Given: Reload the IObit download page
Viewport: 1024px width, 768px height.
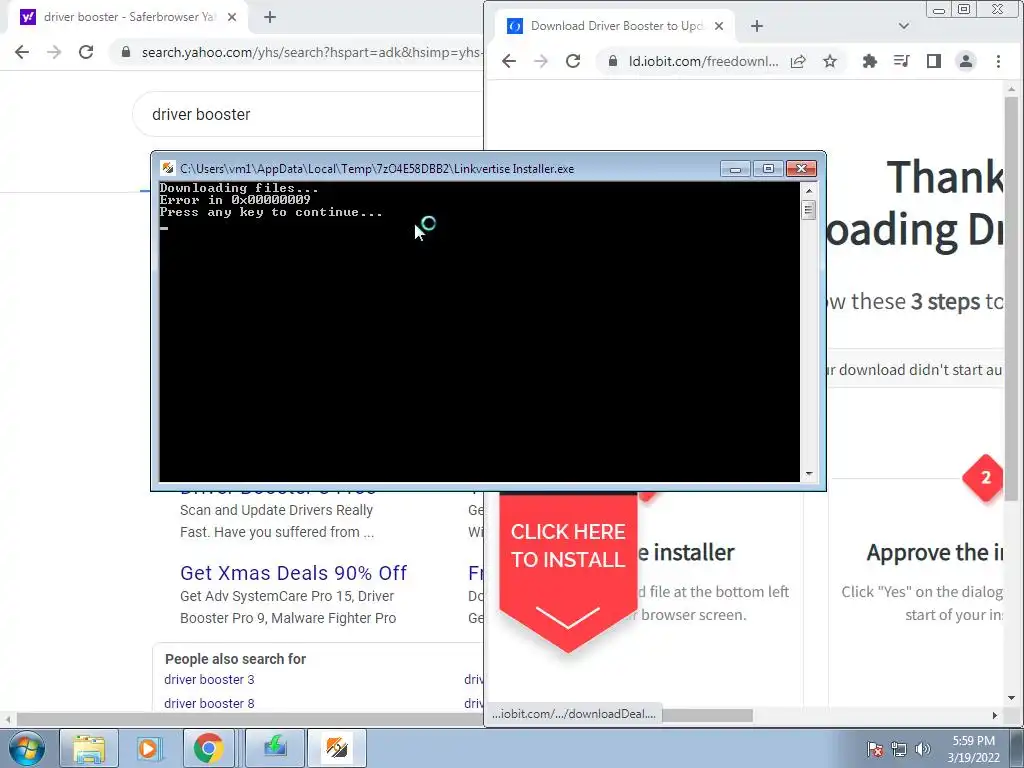Looking at the screenshot, I should click(573, 61).
